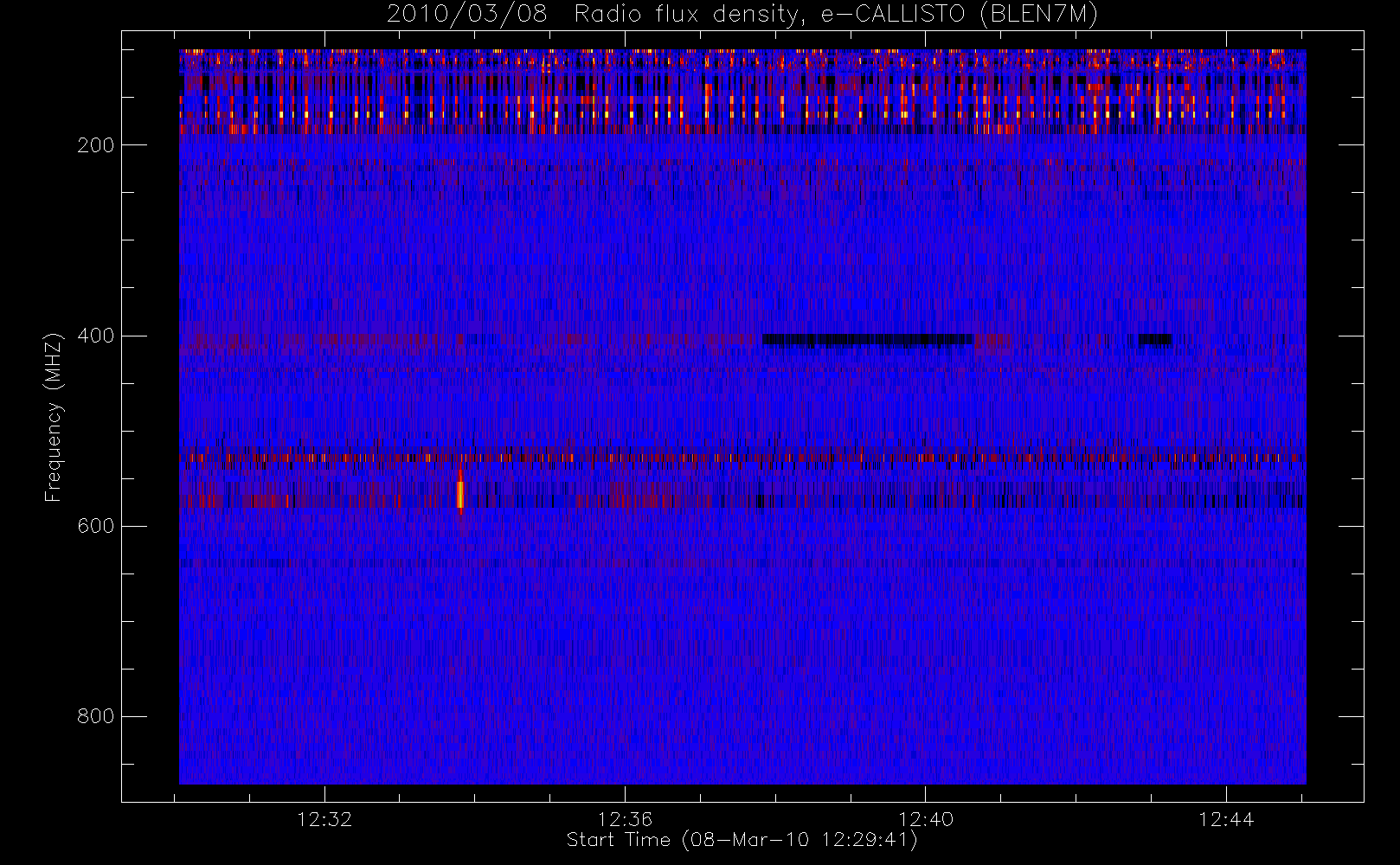Screen dimensions: 1400x865
Task: Click the long dark band at 400 MHz
Action: [x=868, y=340]
